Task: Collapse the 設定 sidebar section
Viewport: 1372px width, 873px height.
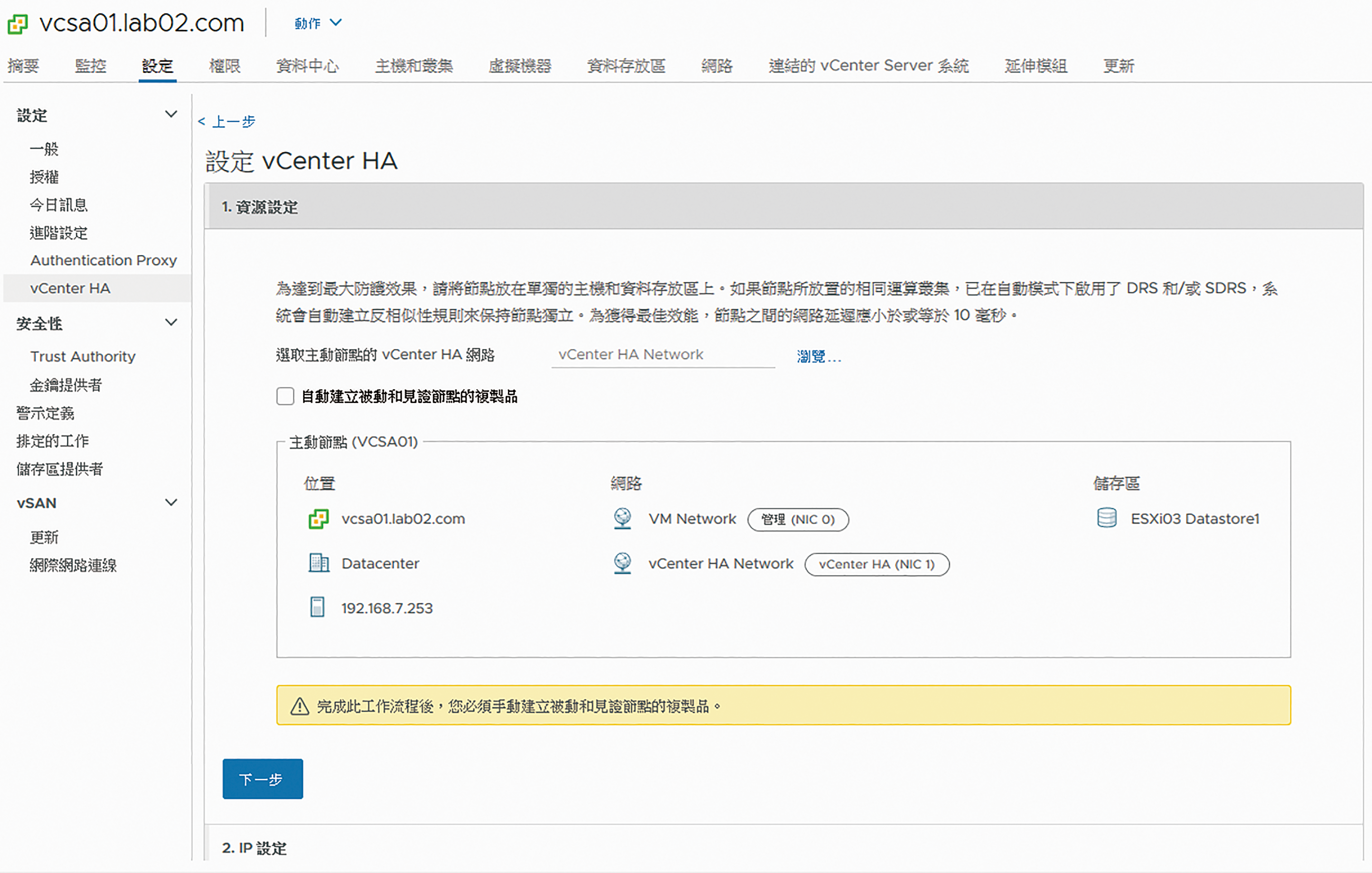Action: point(171,114)
